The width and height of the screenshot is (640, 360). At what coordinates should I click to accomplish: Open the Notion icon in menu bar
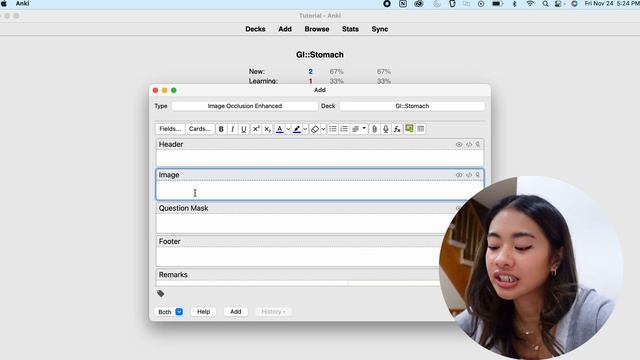pos(403,4)
